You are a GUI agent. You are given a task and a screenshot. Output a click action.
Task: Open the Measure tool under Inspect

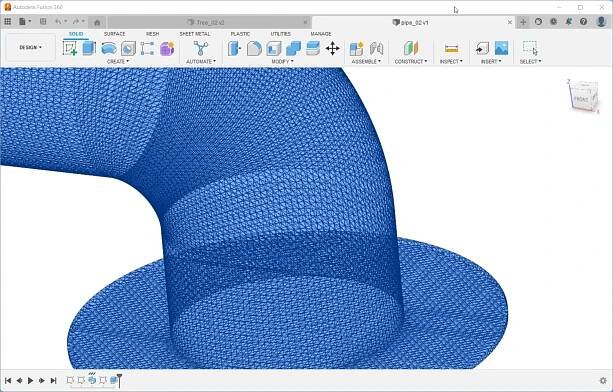tap(451, 48)
